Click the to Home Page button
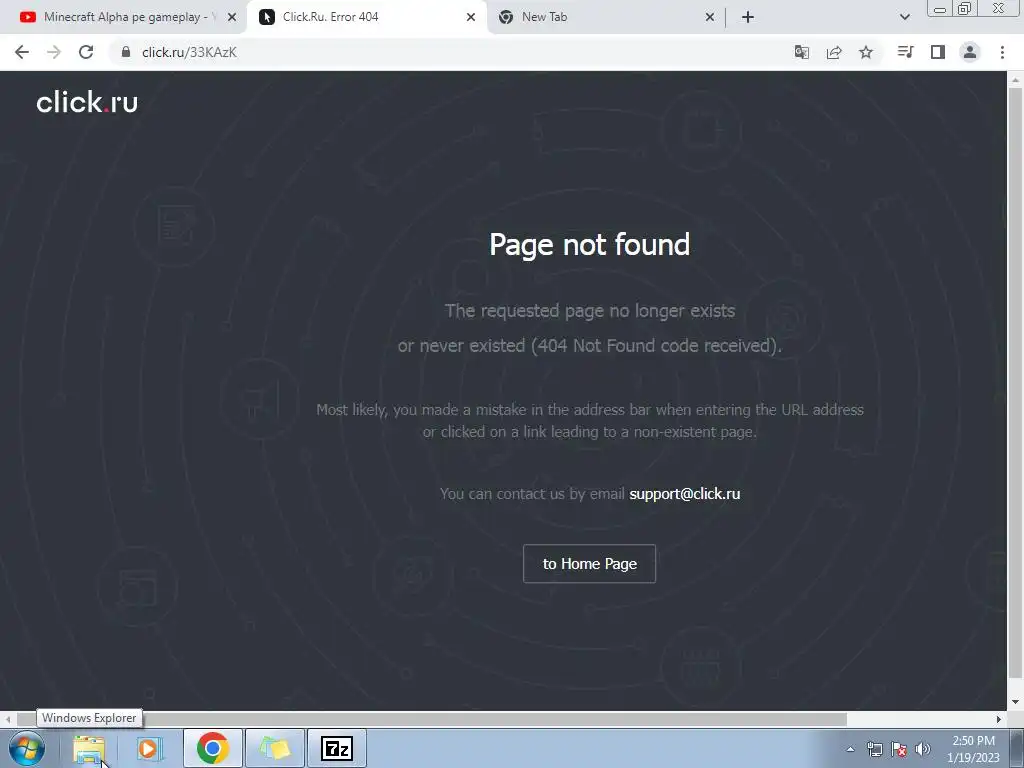This screenshot has height=768, width=1024. [589, 564]
